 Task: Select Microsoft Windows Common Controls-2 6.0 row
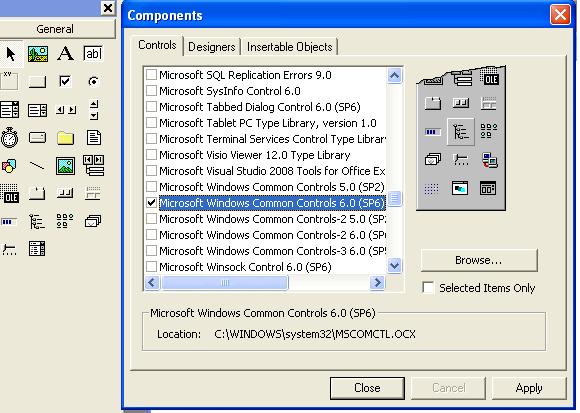click(x=266, y=235)
